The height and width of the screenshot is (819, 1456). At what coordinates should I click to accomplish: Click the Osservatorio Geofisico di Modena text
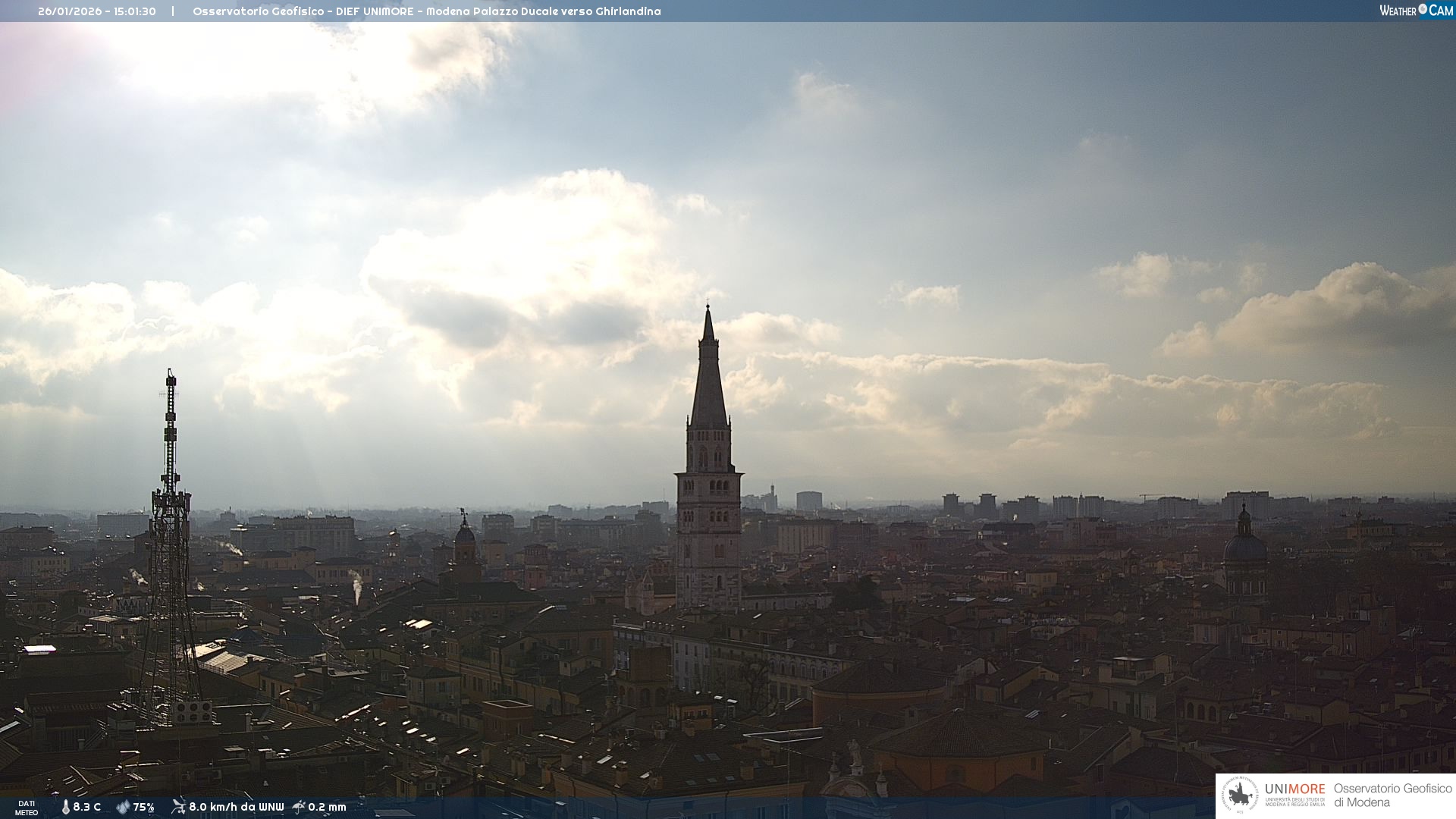[x=1392, y=795]
